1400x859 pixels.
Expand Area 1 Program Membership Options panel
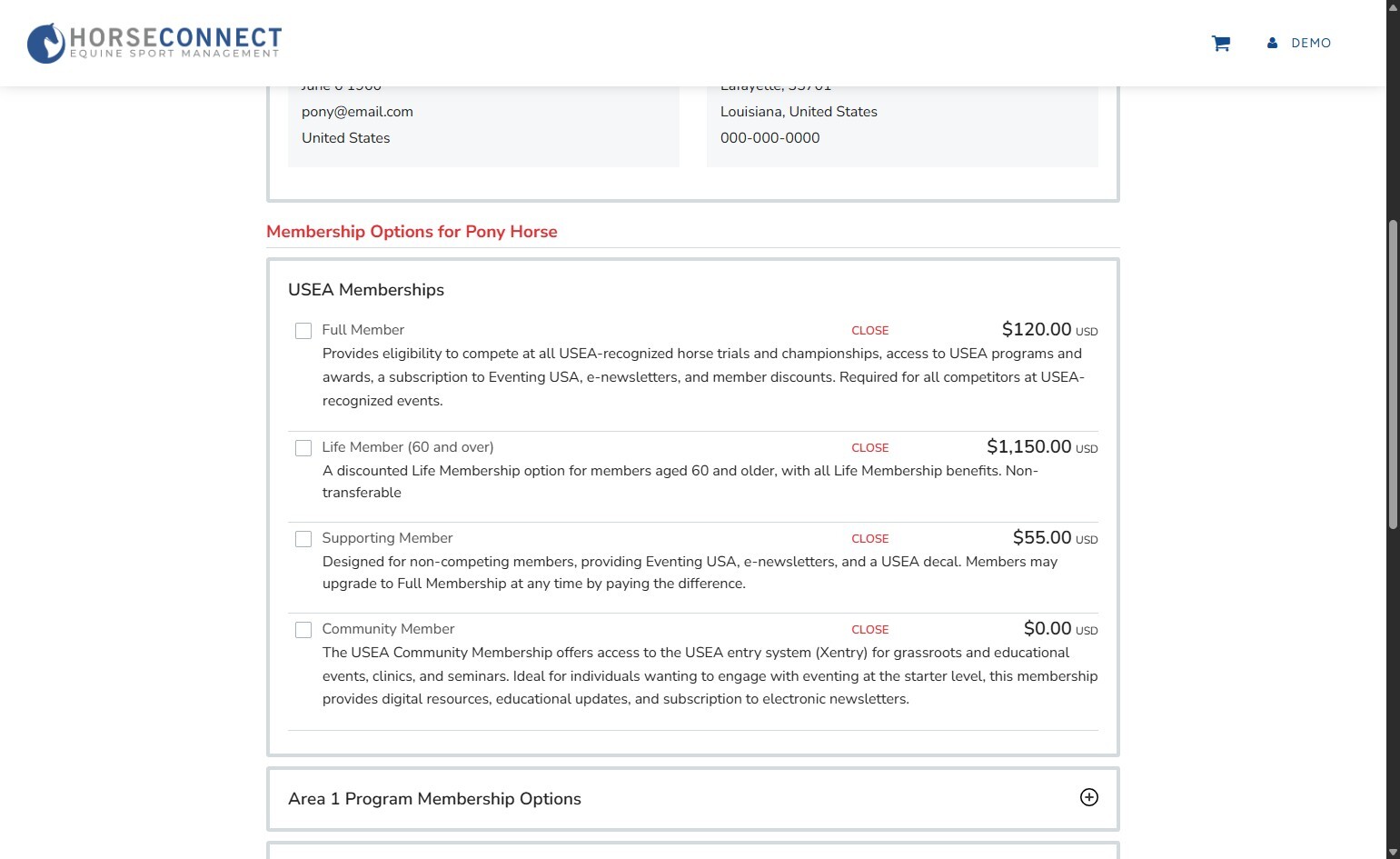(x=434, y=799)
